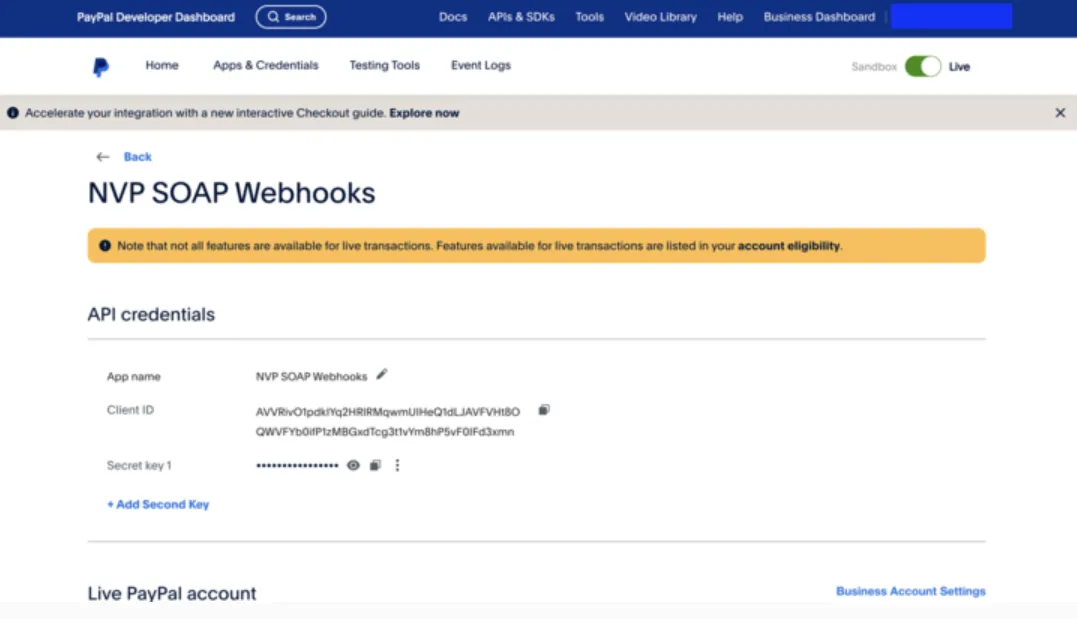Dismiss the Checkout guide banner
The image size is (1077, 619).
(x=1060, y=113)
